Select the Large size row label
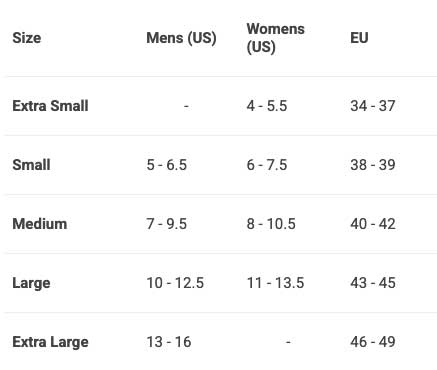 (31, 283)
